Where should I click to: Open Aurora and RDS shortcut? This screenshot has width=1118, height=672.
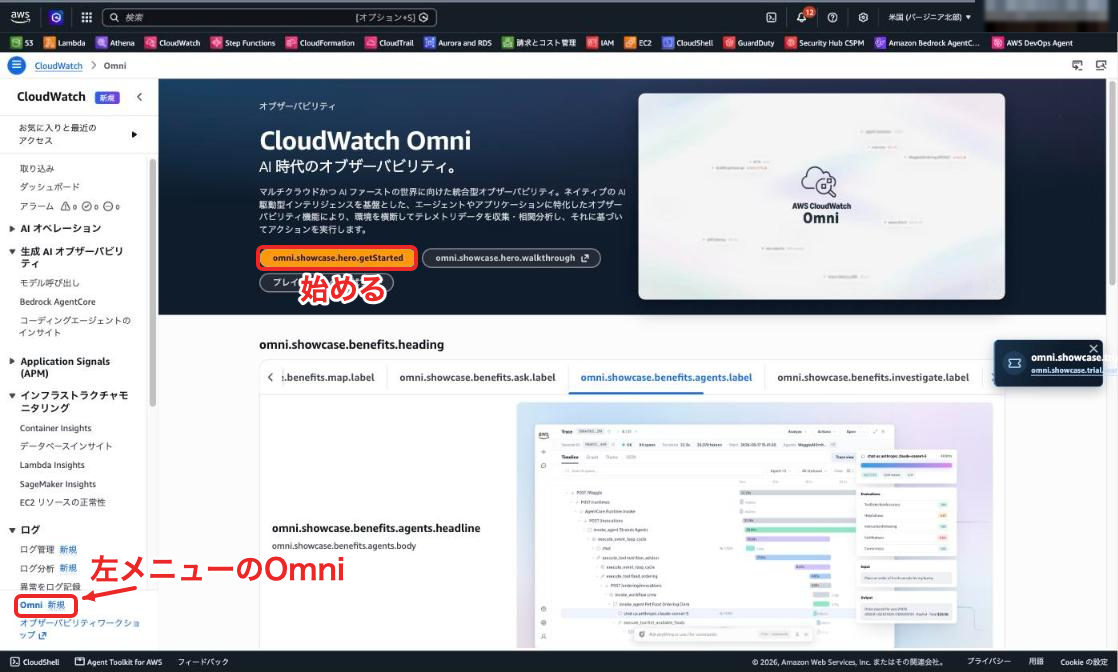click(x=458, y=43)
